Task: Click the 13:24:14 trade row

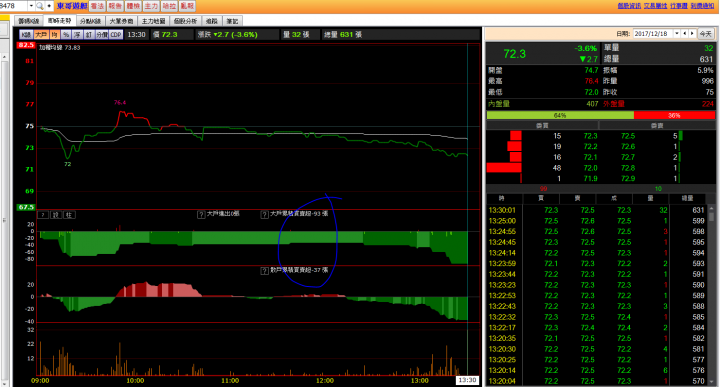Action: [596, 253]
